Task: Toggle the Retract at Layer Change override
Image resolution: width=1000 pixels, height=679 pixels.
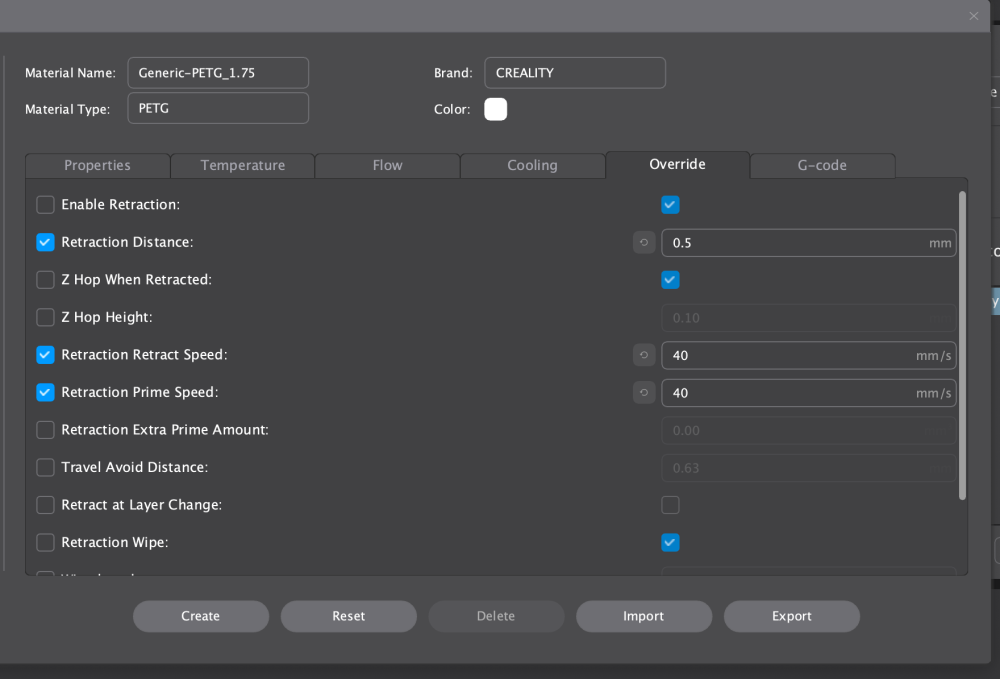Action: [x=46, y=505]
